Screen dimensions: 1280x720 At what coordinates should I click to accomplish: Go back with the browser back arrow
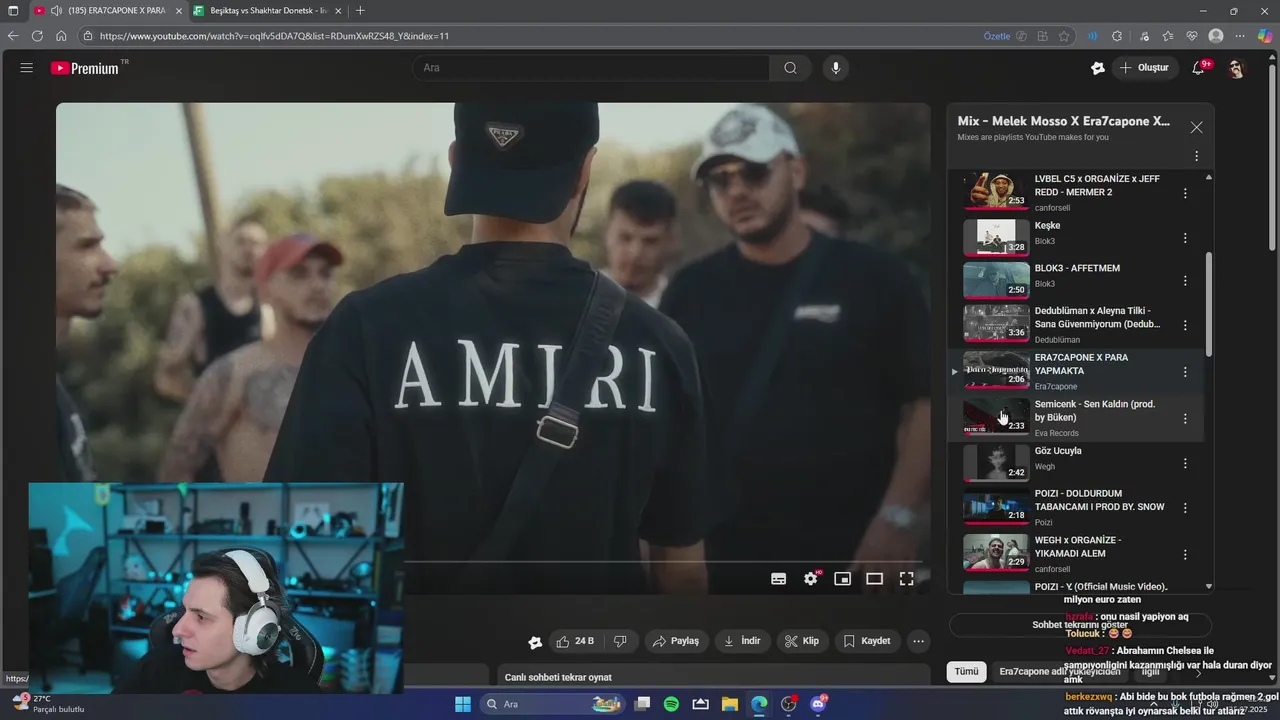point(13,36)
